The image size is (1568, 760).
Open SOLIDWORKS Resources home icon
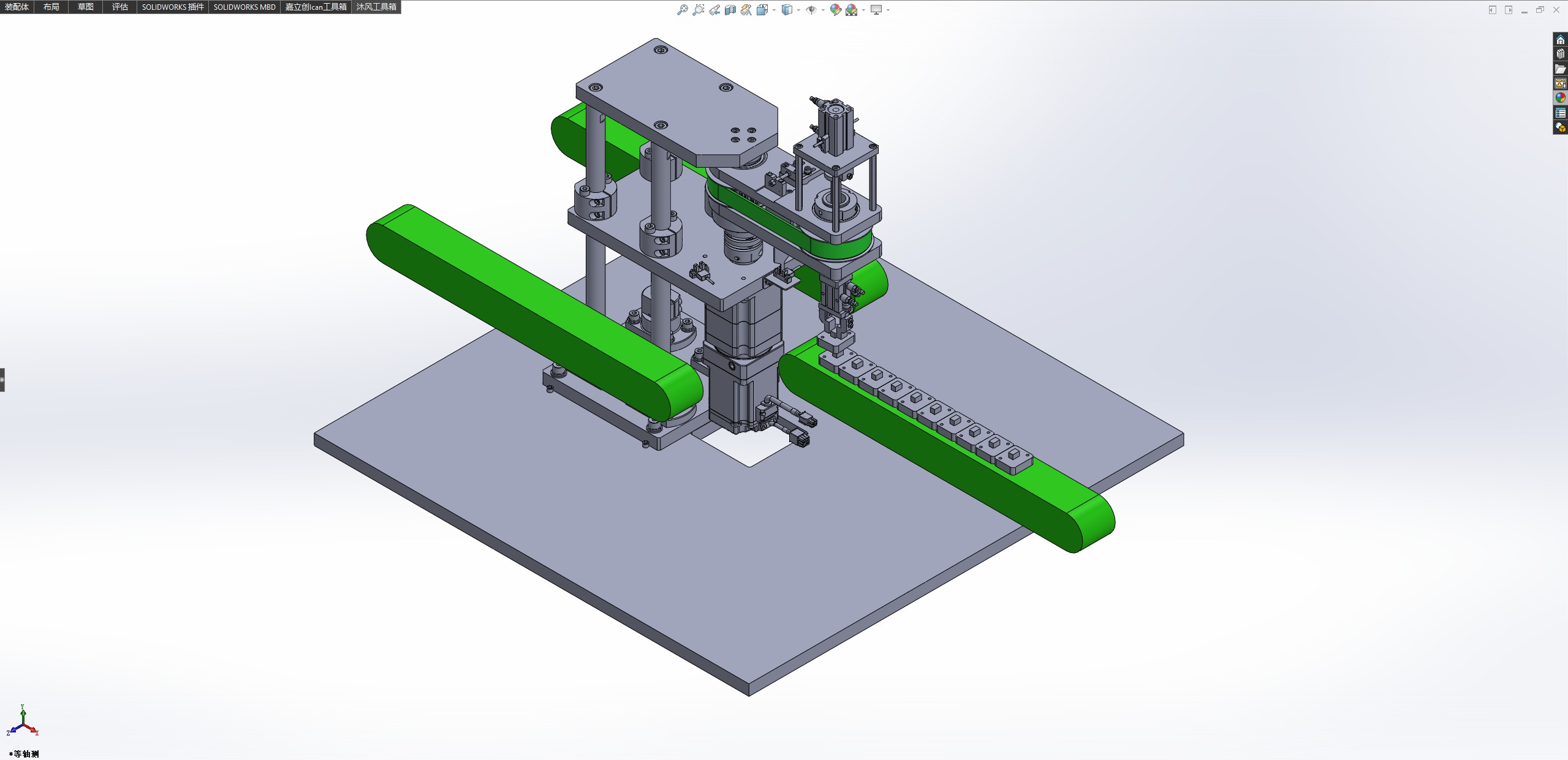(x=1560, y=40)
